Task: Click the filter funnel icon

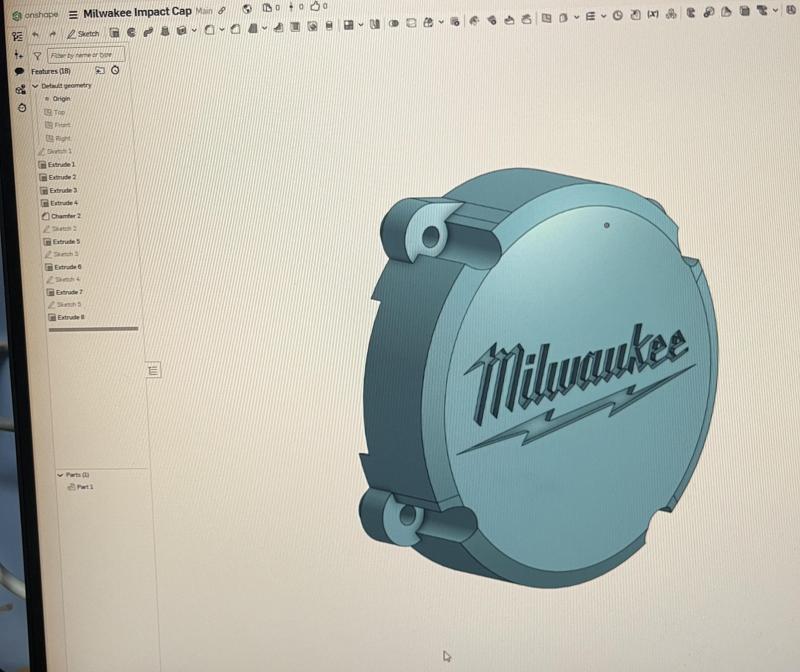Action: coord(37,56)
